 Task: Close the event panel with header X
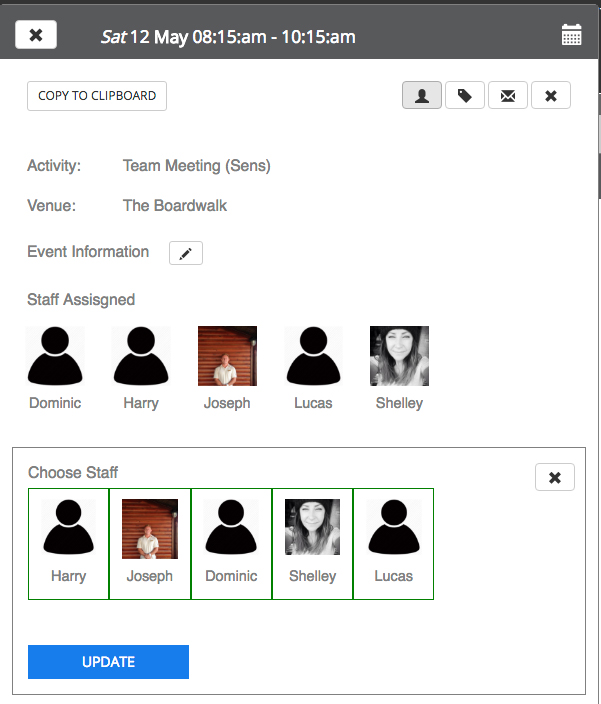36,35
